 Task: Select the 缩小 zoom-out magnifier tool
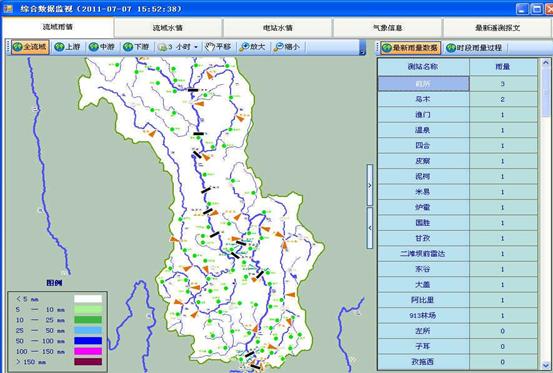(x=287, y=47)
